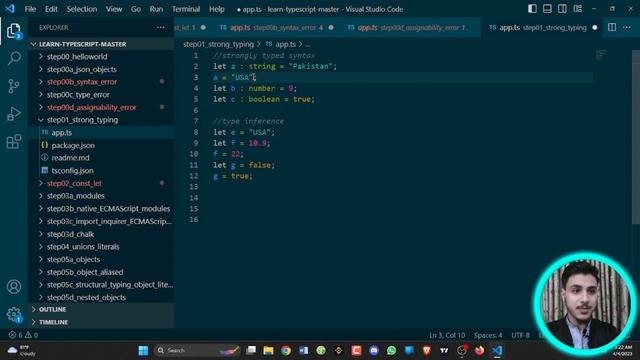Open the customize layout icon
Screen dimensions: 640x360
578,9
